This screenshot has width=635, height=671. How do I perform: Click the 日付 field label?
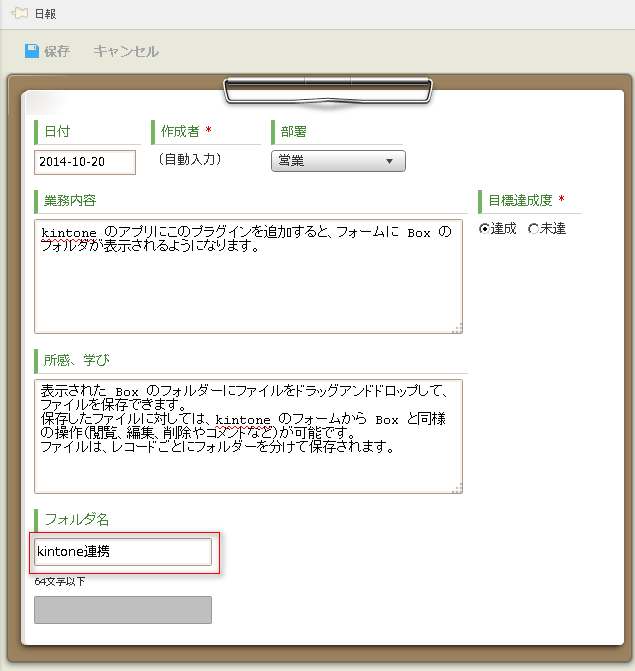[x=57, y=131]
